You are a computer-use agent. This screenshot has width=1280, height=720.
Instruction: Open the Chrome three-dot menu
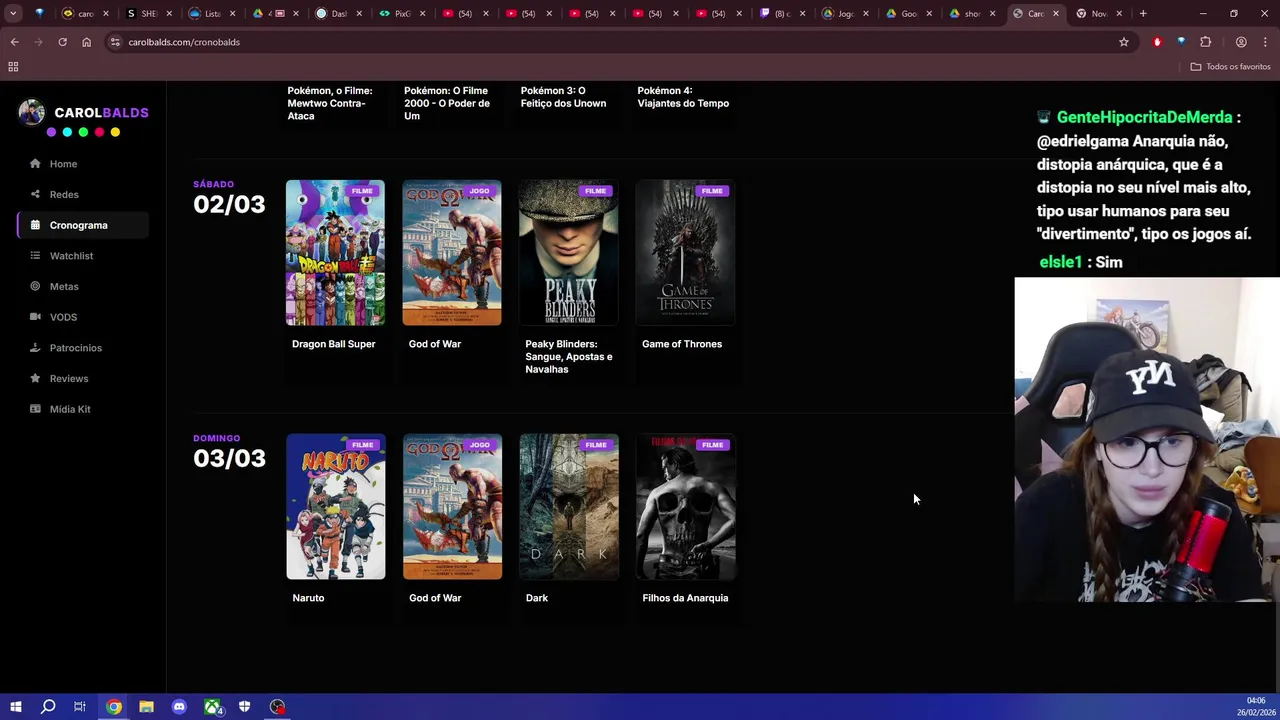1266,42
